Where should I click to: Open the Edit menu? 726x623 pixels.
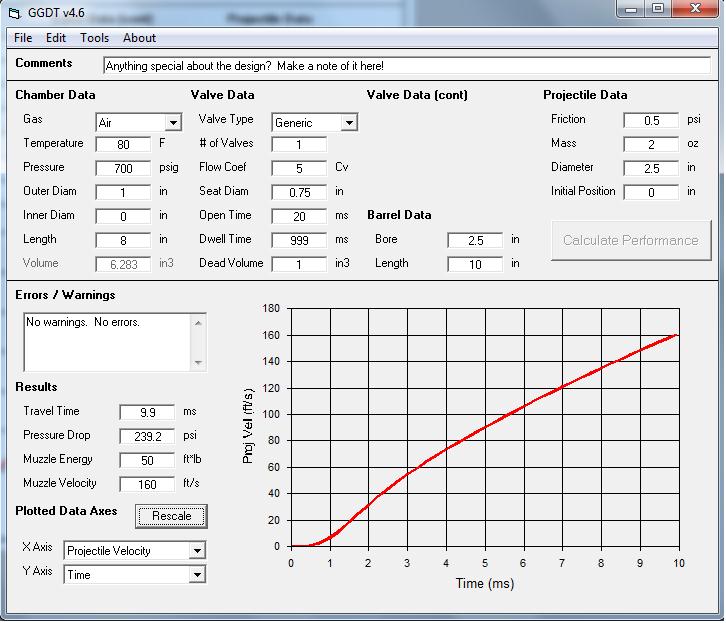click(56, 38)
